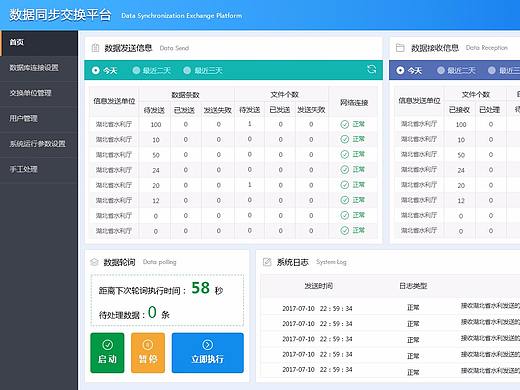The width and height of the screenshot is (520, 390).
Task: Open 用户管理 in the sidebar
Action: pyautogui.click(x=39, y=119)
